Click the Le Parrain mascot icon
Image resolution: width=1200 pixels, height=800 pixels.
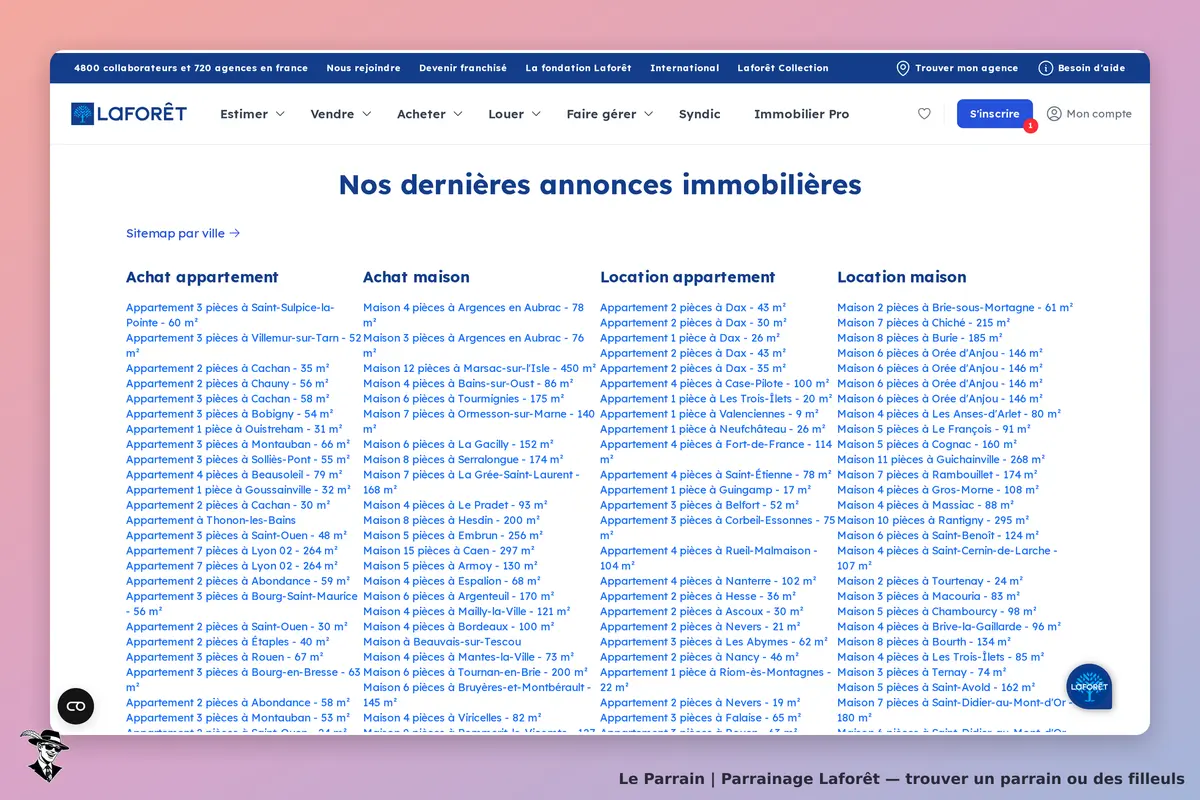(x=44, y=755)
